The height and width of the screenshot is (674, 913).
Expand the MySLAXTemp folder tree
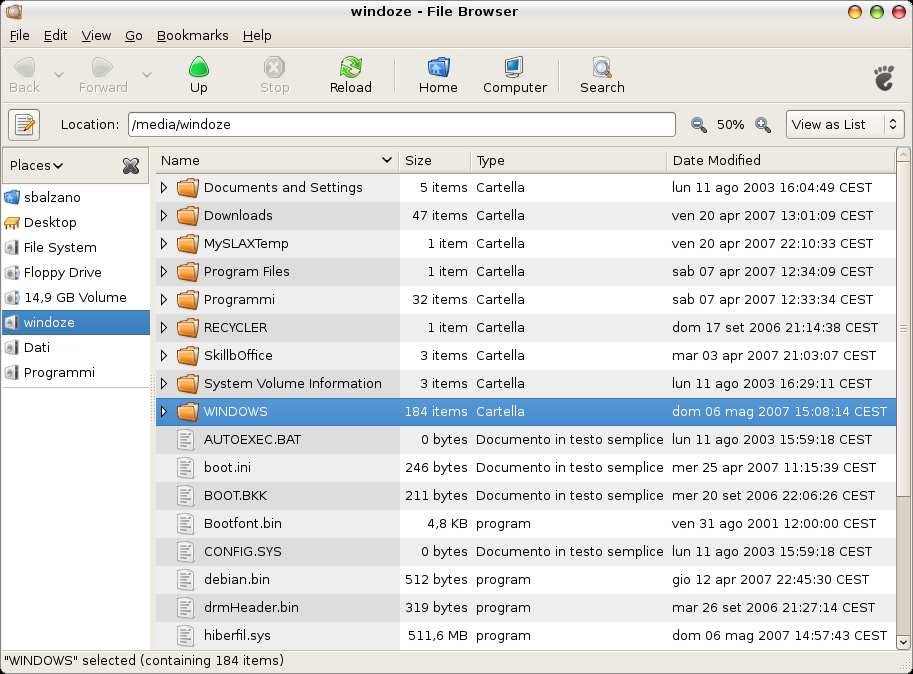click(x=164, y=243)
